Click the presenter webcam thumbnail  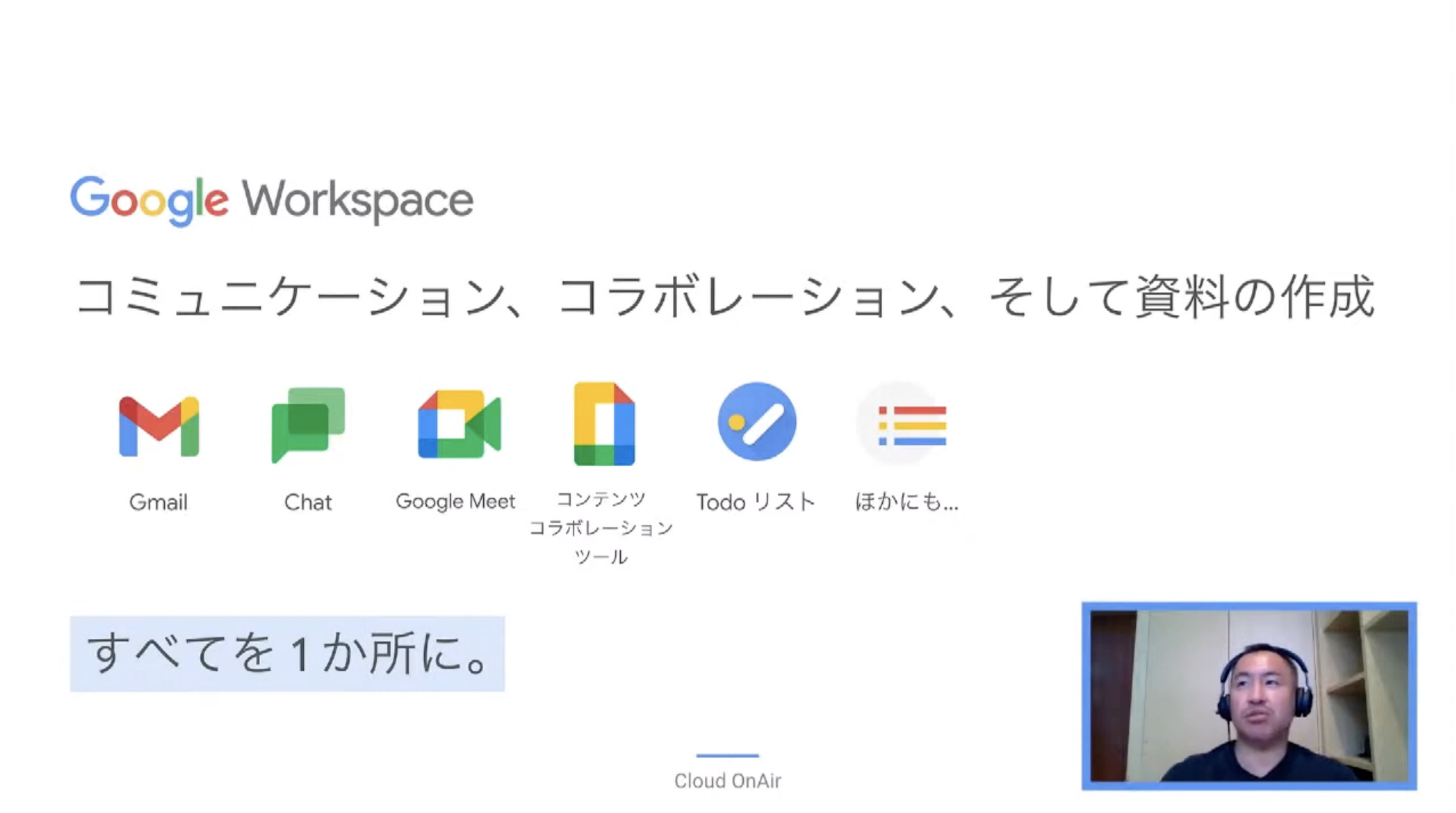[1249, 696]
